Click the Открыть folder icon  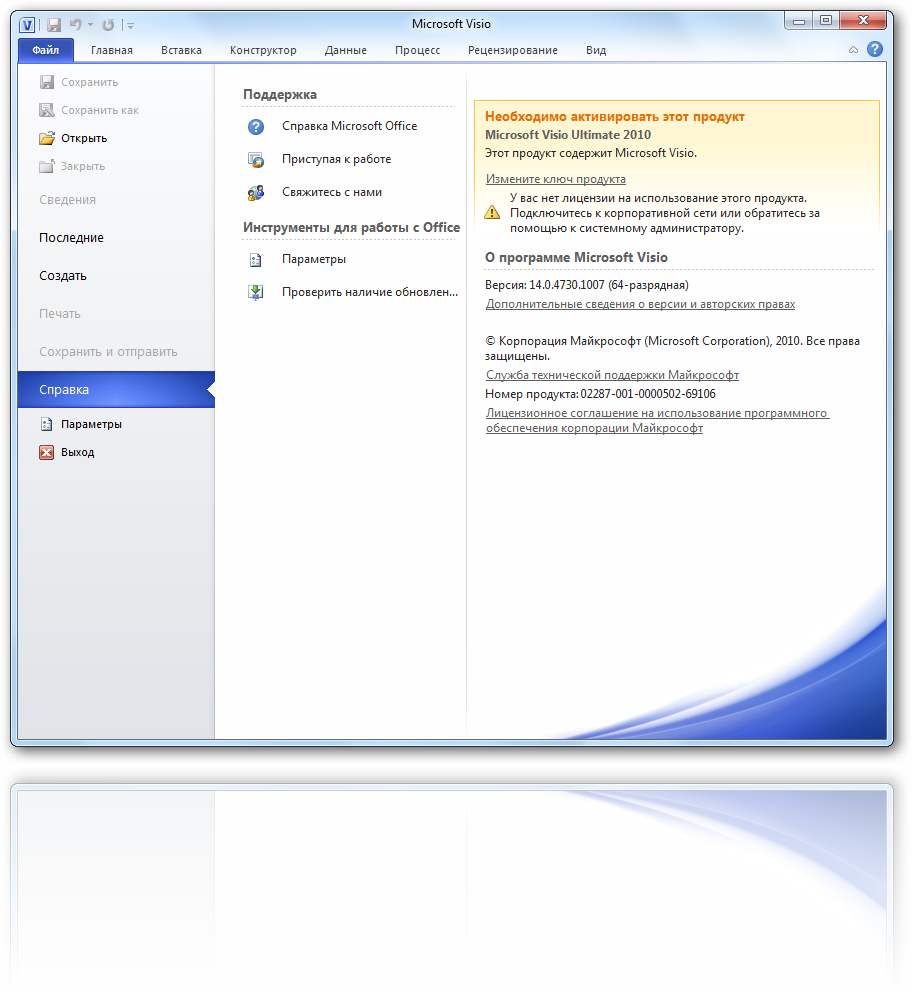(x=47, y=138)
